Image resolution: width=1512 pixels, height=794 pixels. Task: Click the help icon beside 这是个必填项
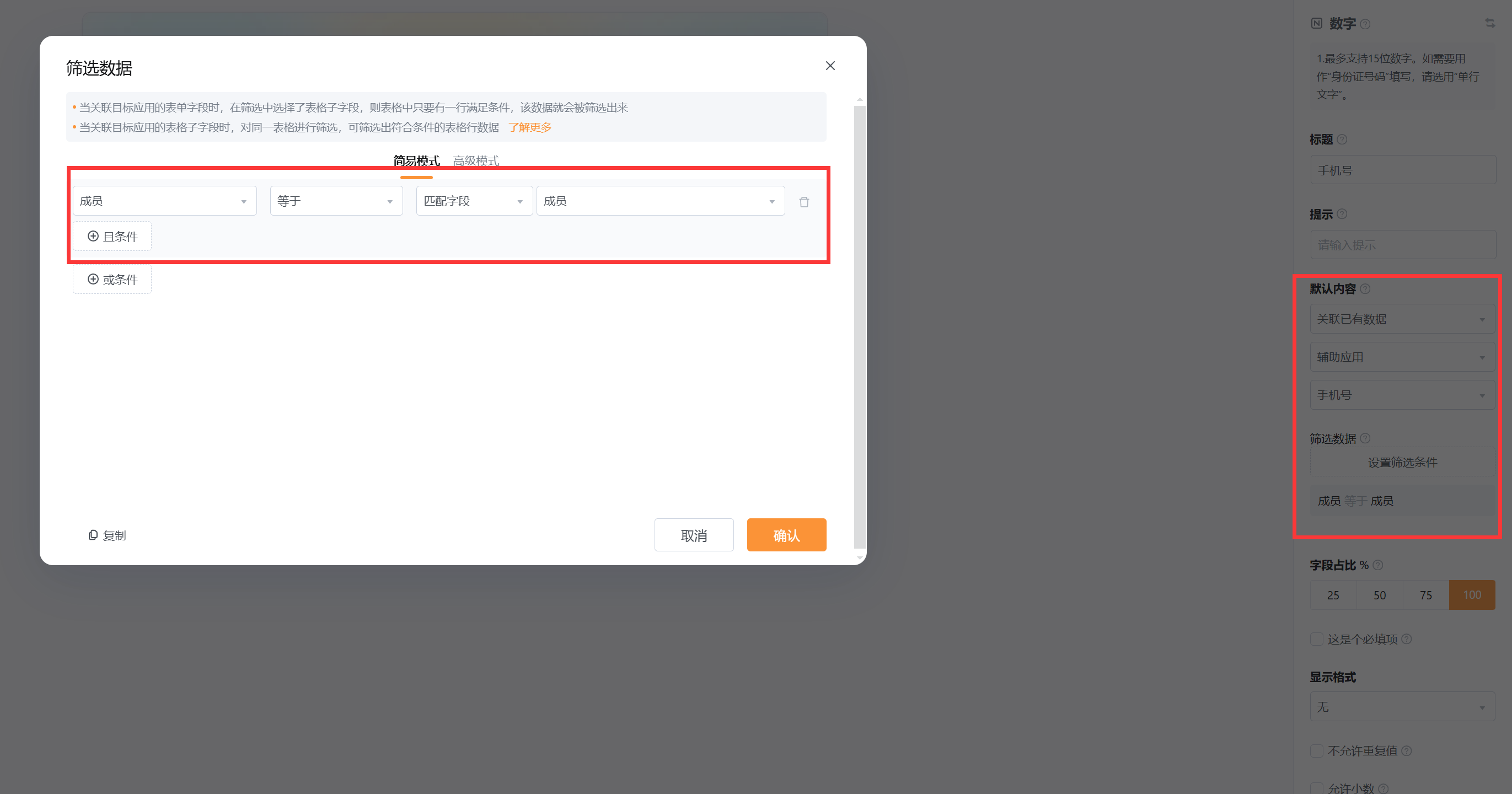[x=1406, y=639]
